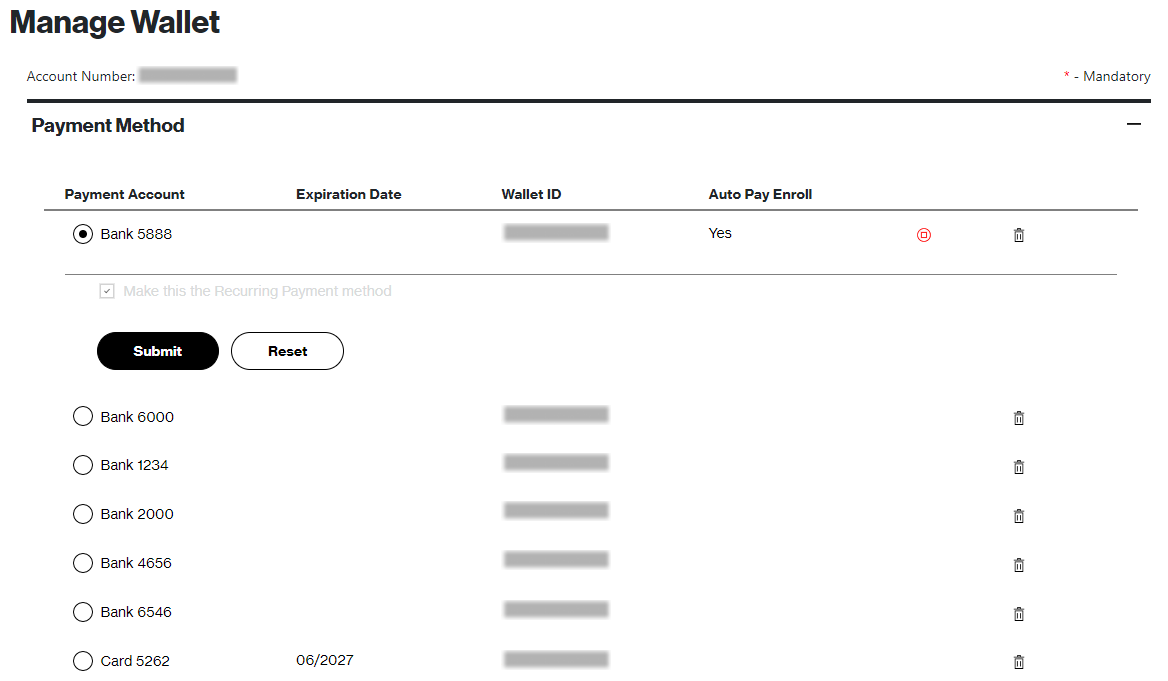Select the Bank 6546 radio button
The width and height of the screenshot is (1168, 681).
83,611
